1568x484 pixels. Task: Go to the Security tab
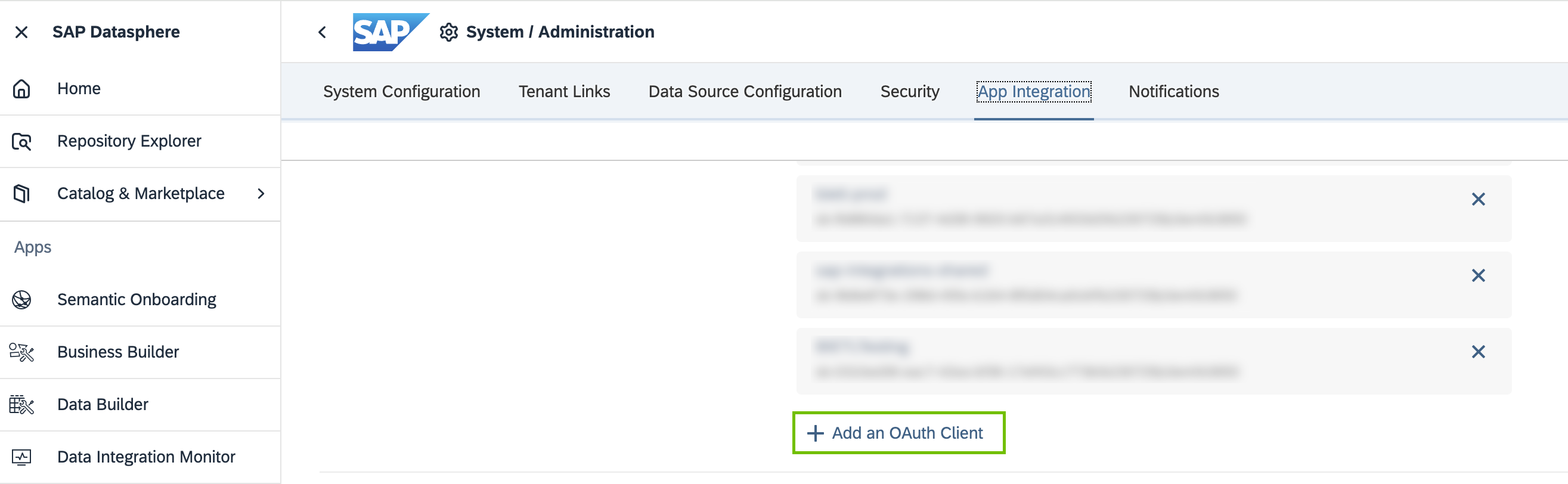[x=909, y=91]
